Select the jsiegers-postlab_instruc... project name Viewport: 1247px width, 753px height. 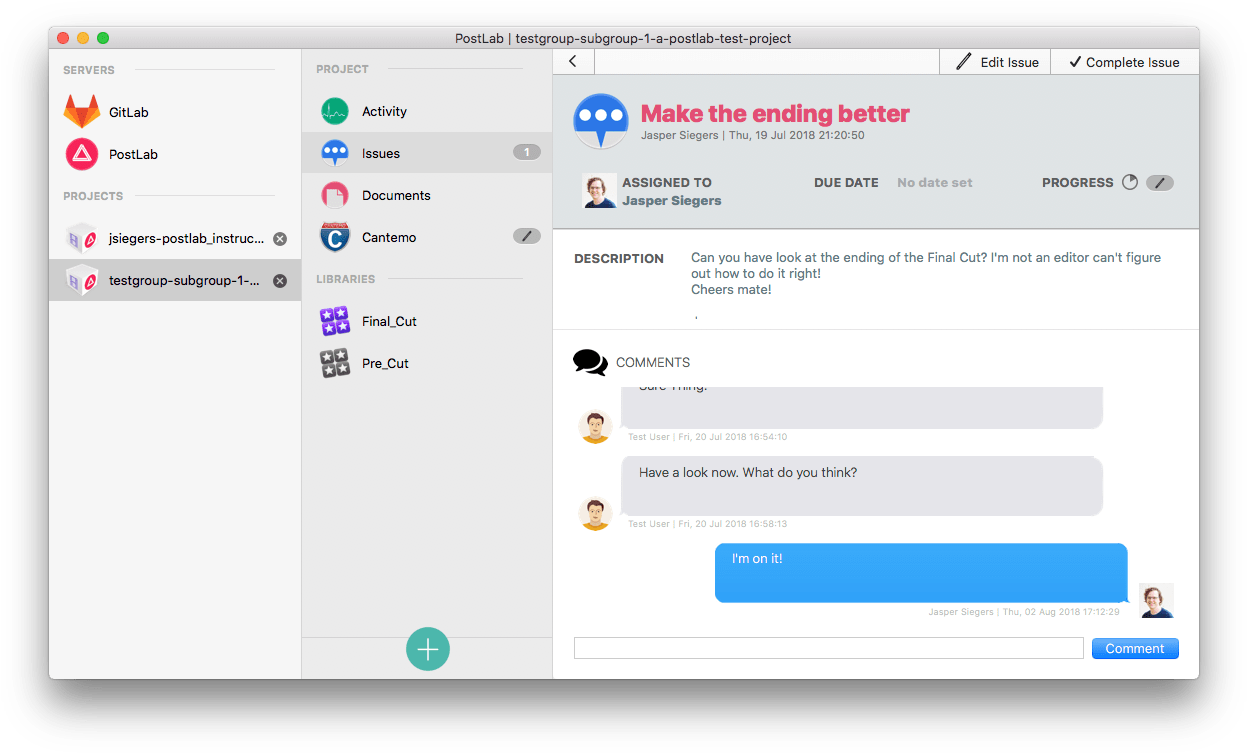(187, 239)
